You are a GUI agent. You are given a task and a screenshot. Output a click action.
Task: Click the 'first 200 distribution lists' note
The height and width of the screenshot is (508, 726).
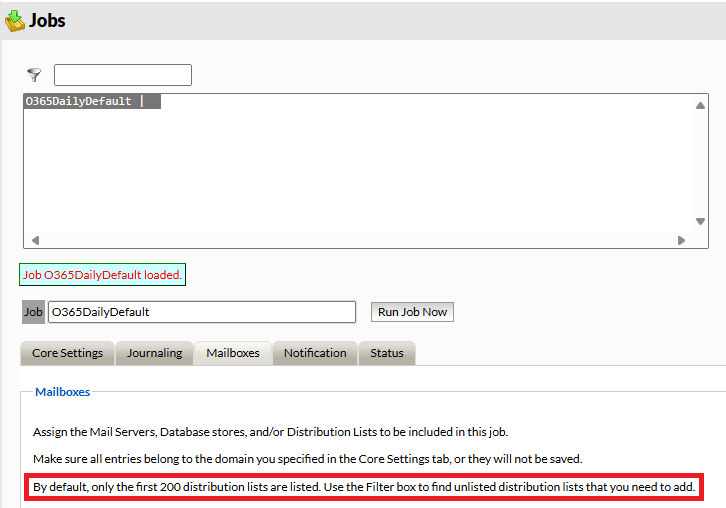[x=364, y=487]
